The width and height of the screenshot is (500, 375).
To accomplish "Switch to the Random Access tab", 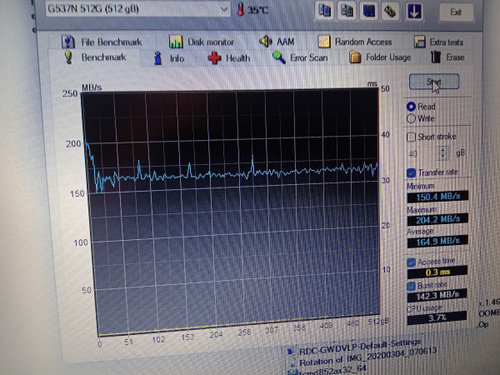I will pos(355,42).
